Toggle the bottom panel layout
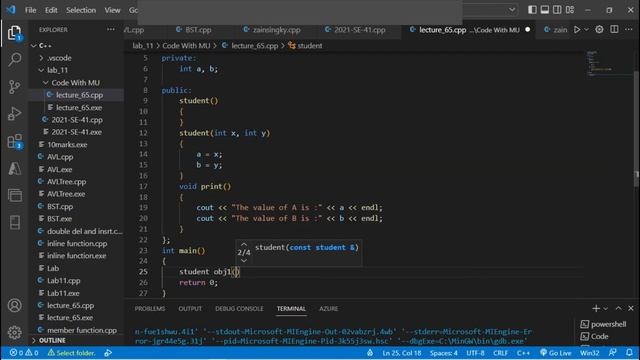This screenshot has width=640, height=360. pyautogui.click(x=544, y=10)
